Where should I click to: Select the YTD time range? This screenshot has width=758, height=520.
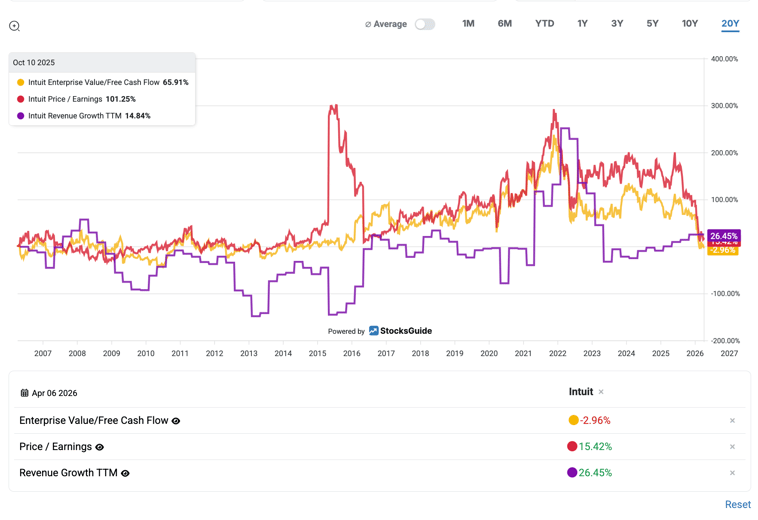pyautogui.click(x=544, y=23)
